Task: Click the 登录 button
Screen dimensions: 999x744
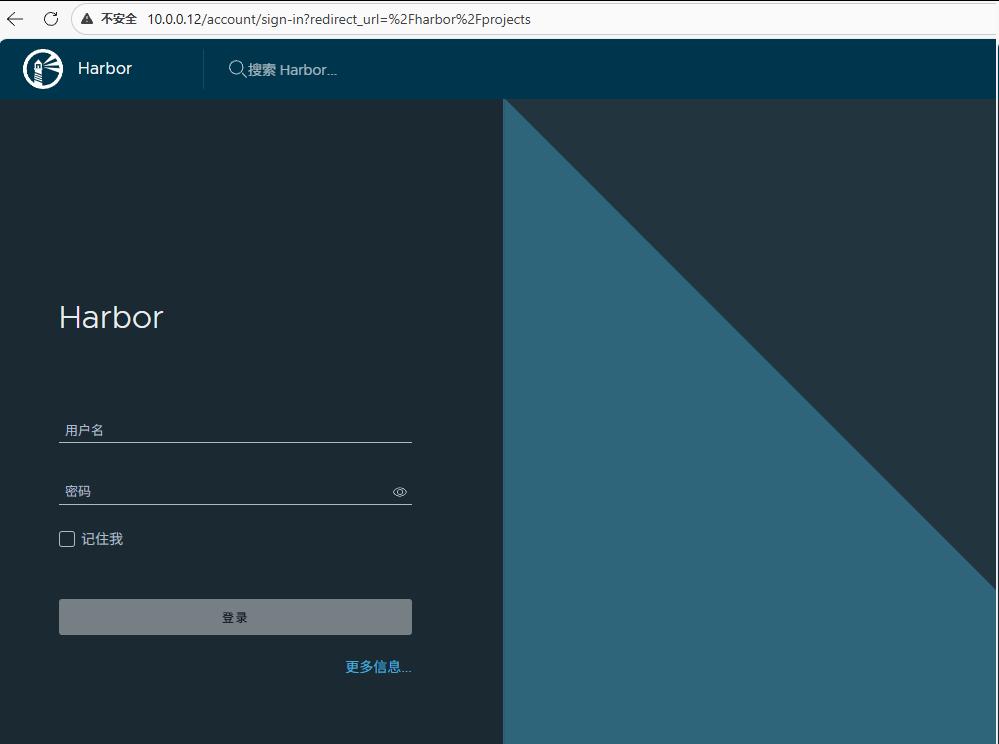Action: [235, 617]
